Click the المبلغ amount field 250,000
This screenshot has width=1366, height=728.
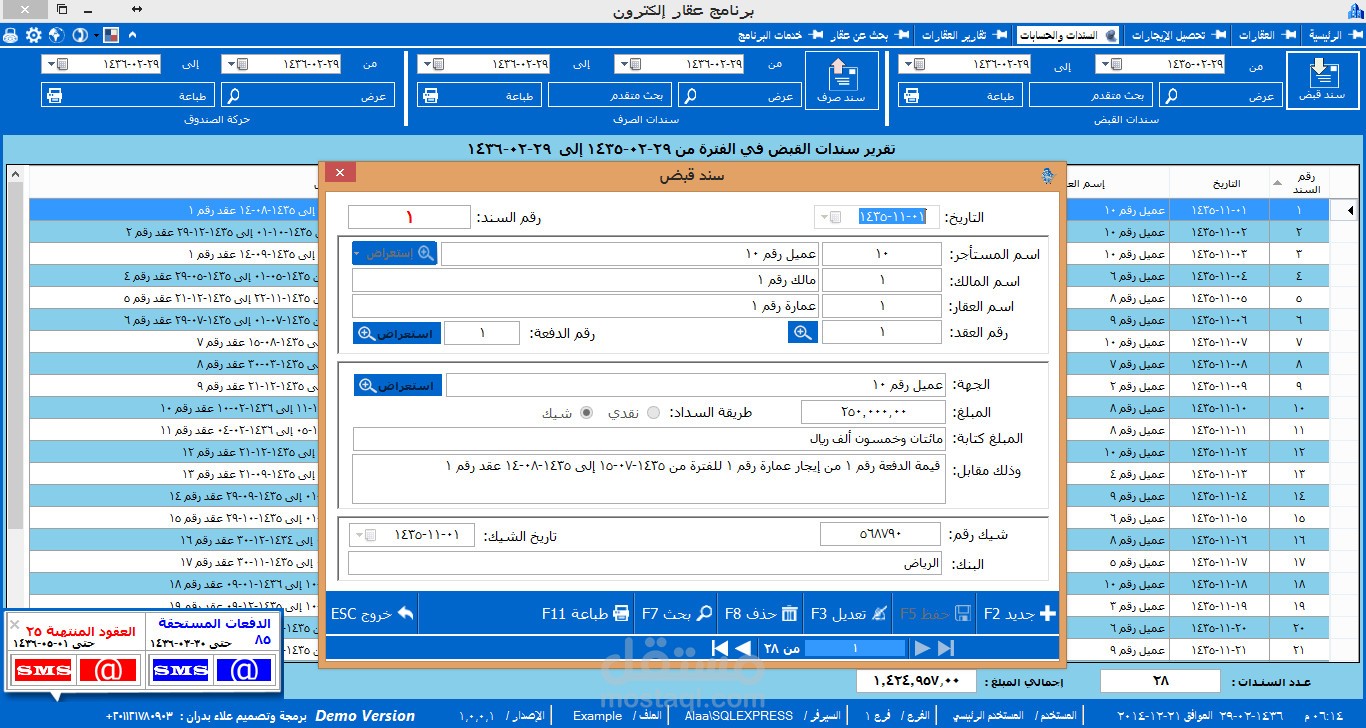tap(873, 411)
